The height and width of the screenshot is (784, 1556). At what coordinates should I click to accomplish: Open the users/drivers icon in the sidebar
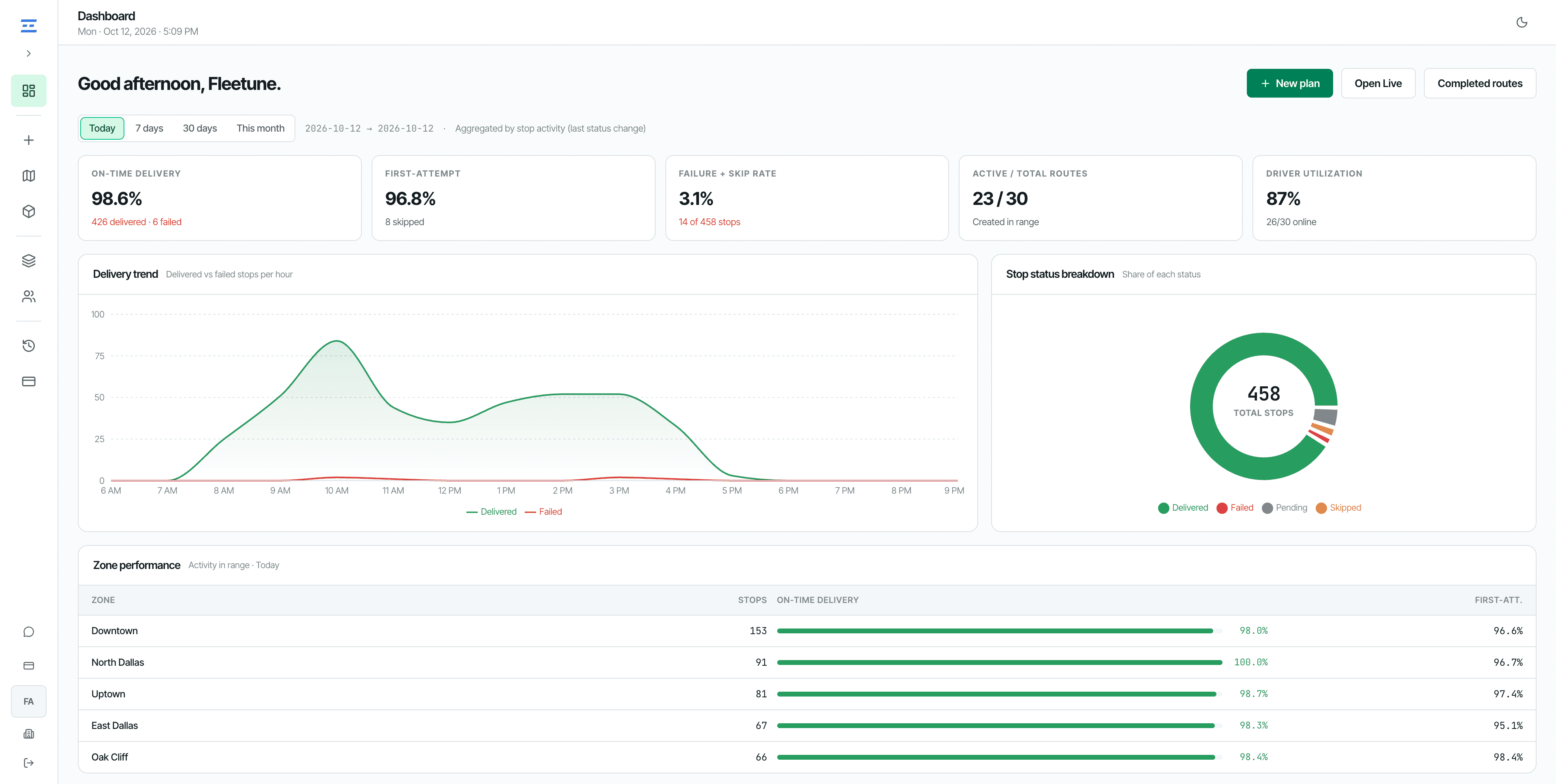click(x=28, y=296)
